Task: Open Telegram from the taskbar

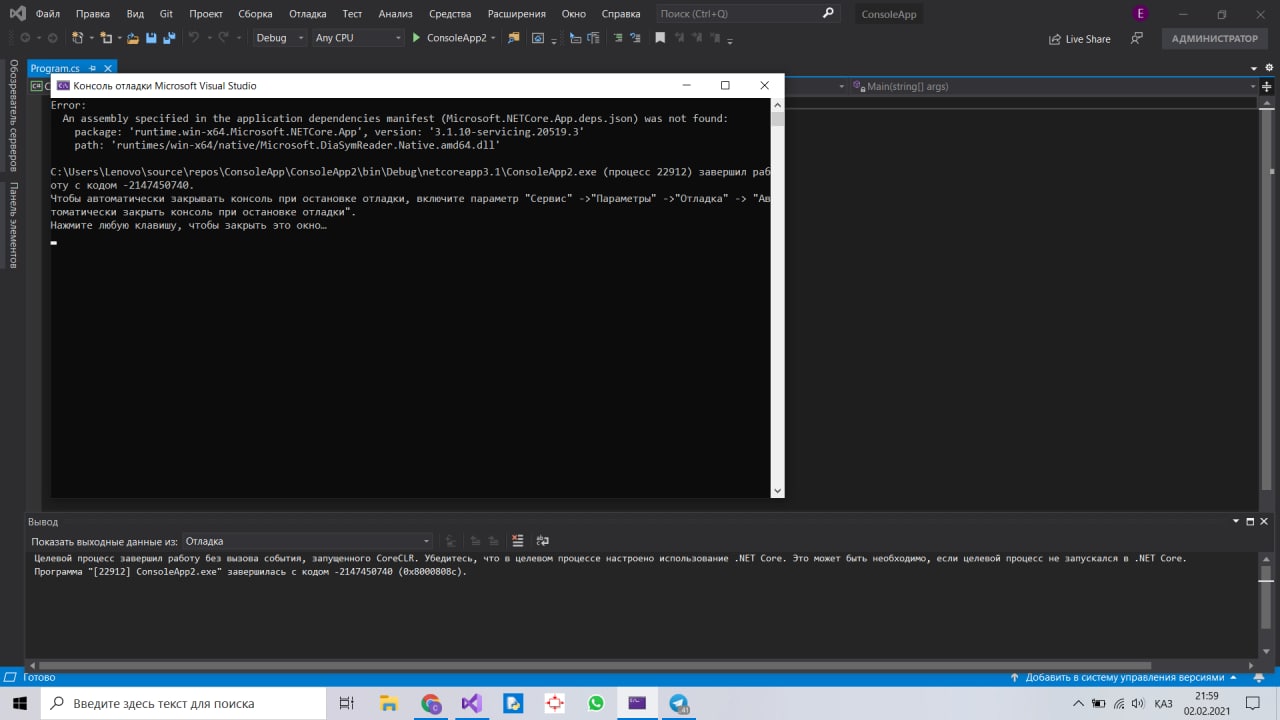Action: 679,703
